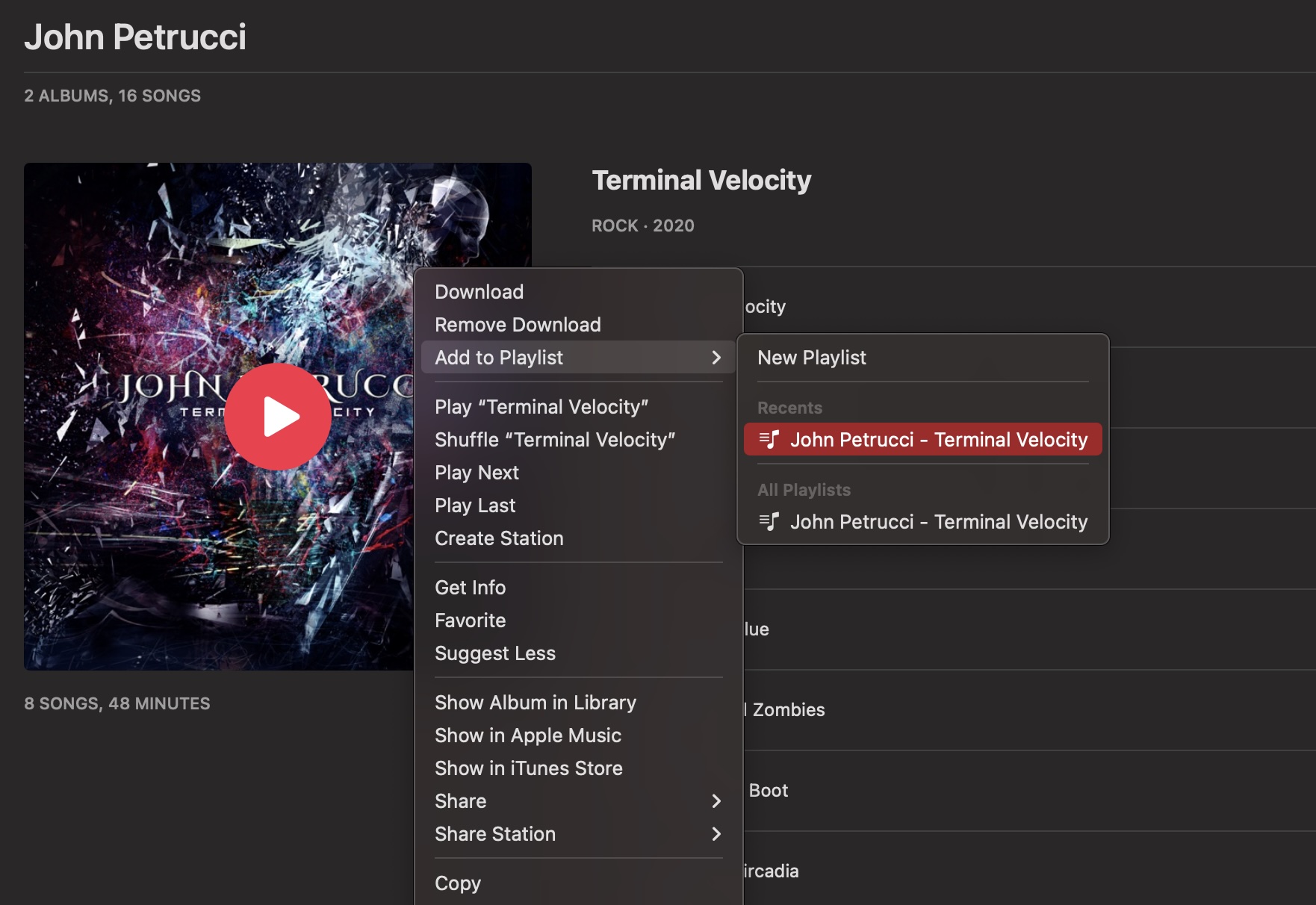Open Get Info for the album
Image resolution: width=1316 pixels, height=905 pixels.
[579, 588]
